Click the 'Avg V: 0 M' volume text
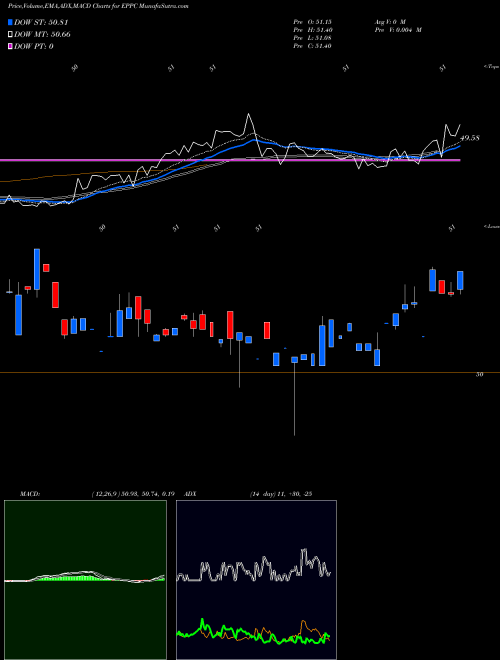 [x=389, y=22]
